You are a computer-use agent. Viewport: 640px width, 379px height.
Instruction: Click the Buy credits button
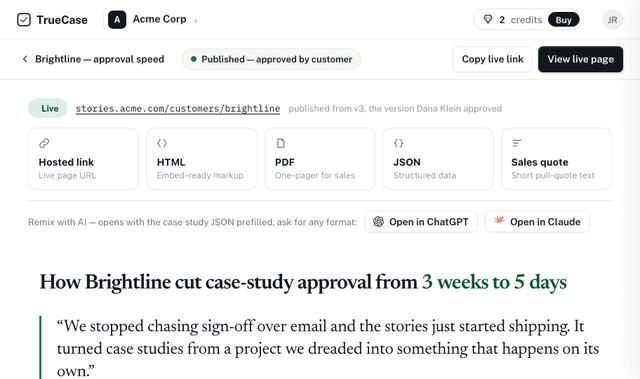pos(563,20)
